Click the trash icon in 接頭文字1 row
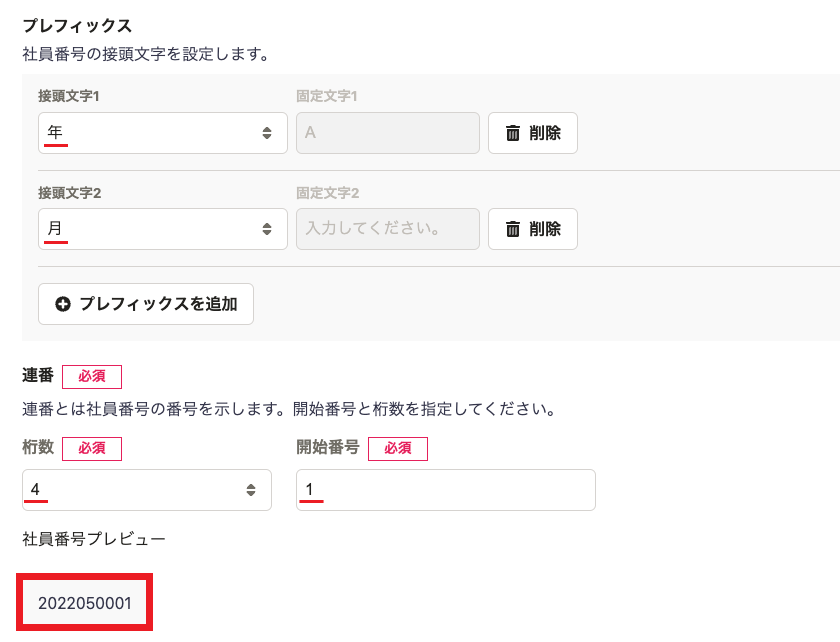This screenshot has height=642, width=840. 513,133
